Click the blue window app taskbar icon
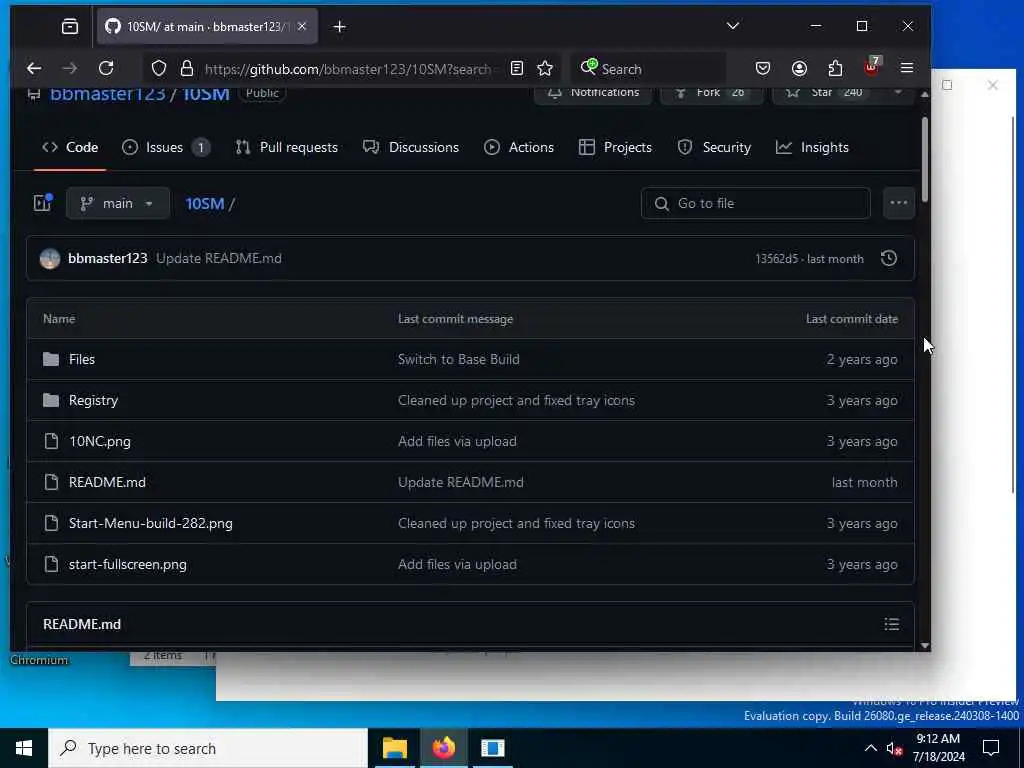This screenshot has width=1024, height=768. (492, 748)
